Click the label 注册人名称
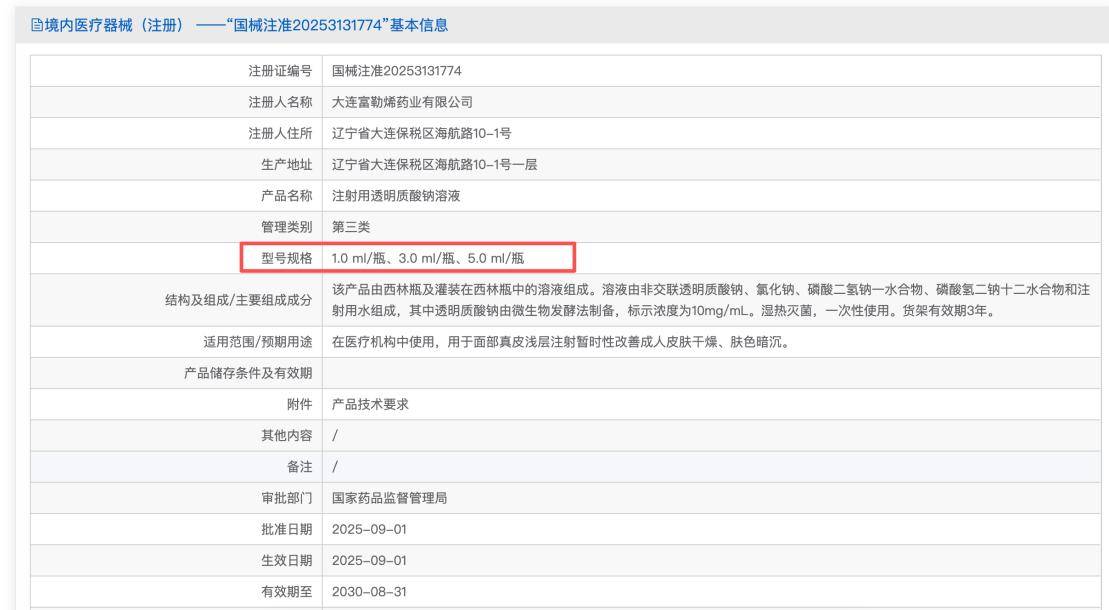 click(280, 102)
